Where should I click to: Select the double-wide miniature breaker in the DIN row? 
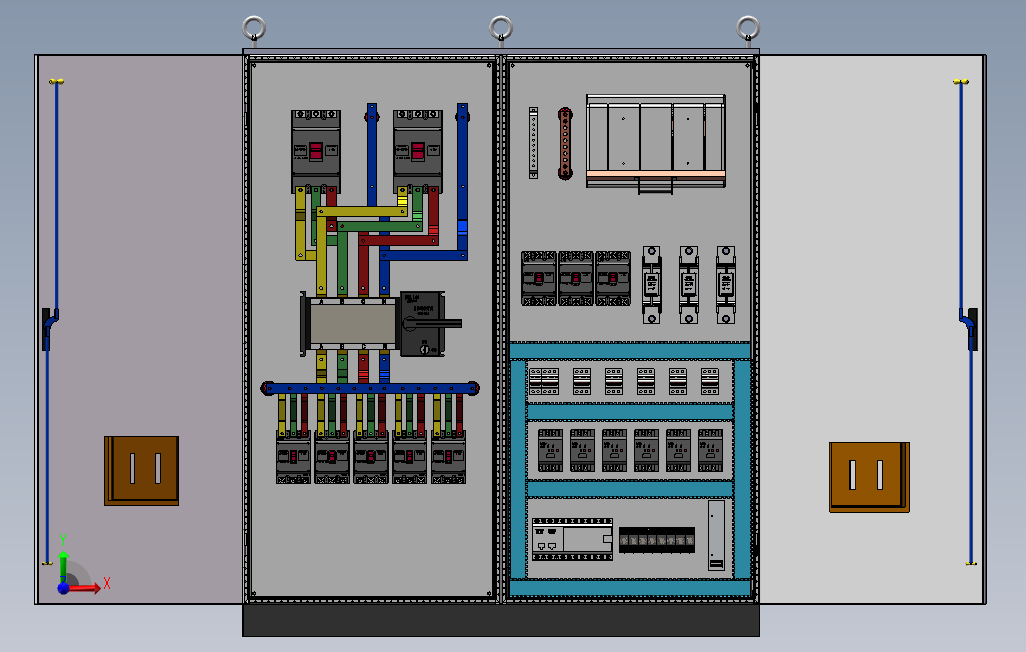(x=544, y=381)
